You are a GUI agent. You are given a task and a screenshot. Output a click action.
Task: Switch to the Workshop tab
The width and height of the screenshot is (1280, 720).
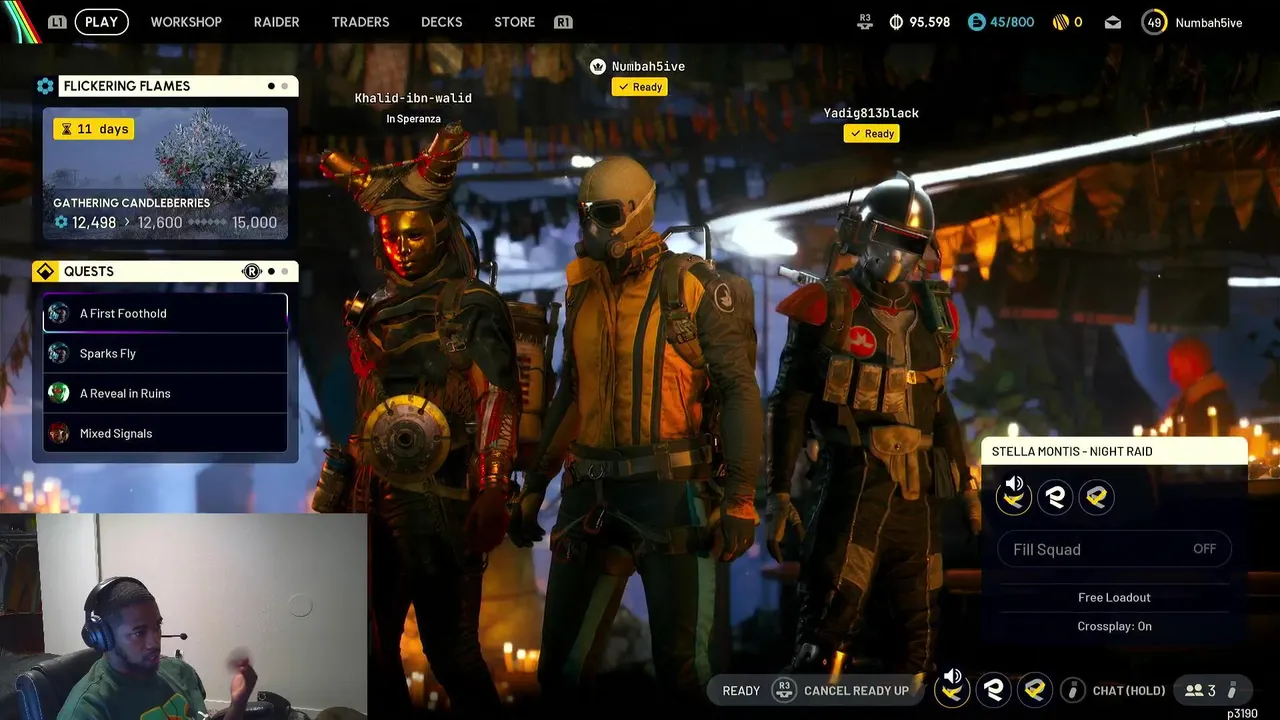186,21
